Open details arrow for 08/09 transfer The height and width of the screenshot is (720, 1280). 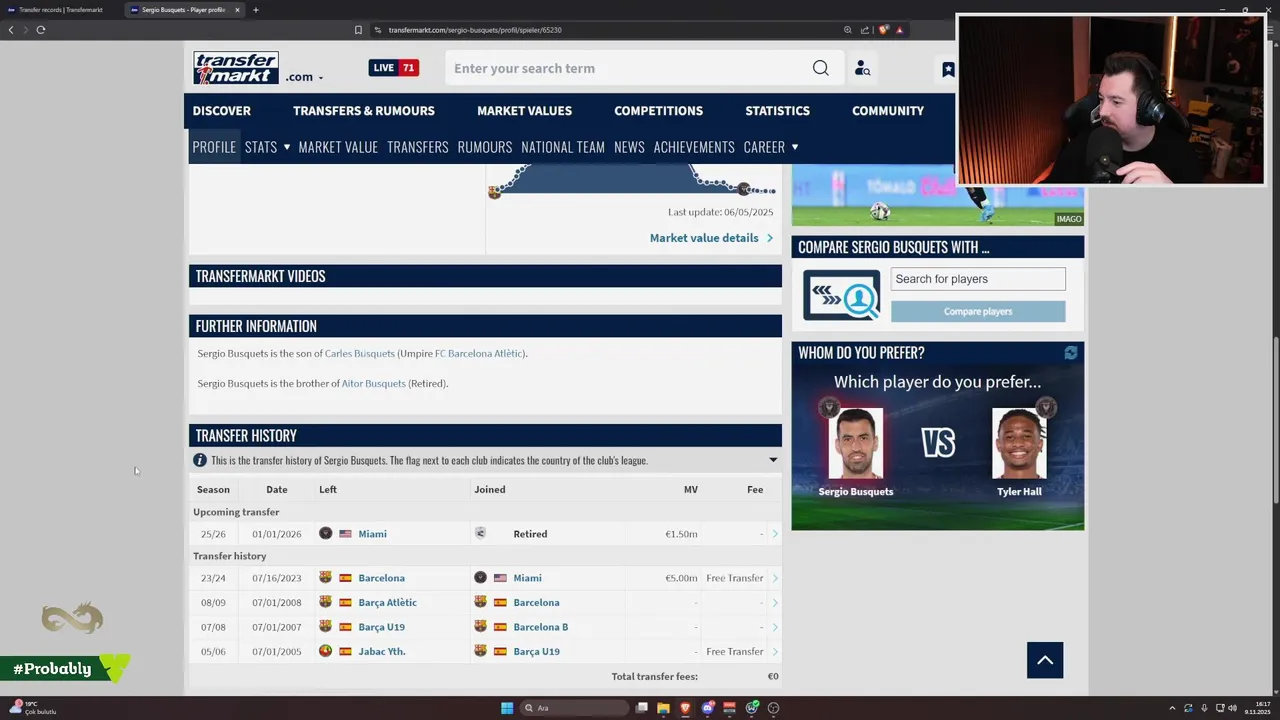(x=775, y=603)
